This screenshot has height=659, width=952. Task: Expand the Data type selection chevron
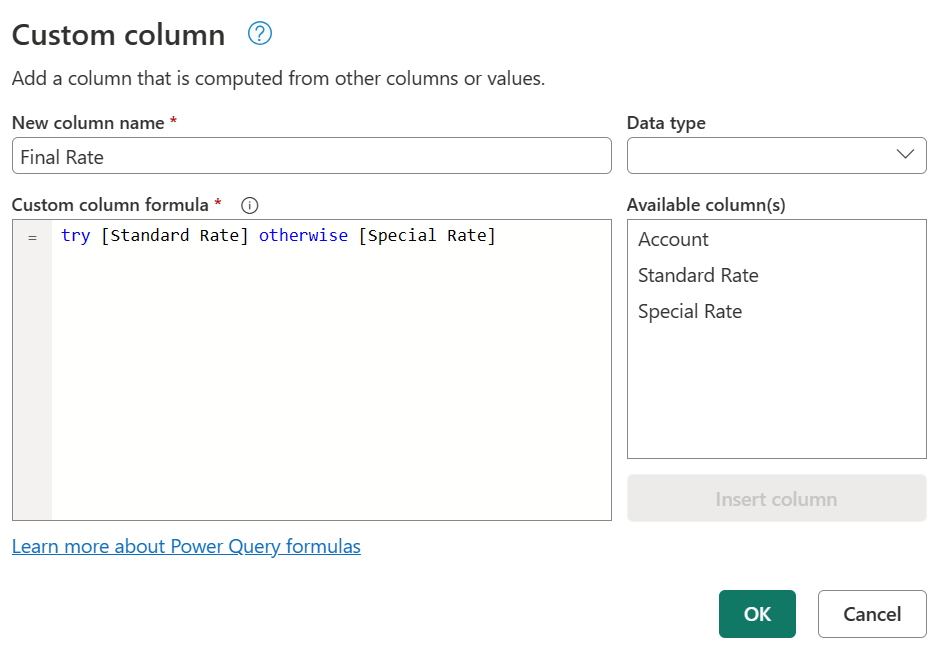pyautogui.click(x=905, y=155)
